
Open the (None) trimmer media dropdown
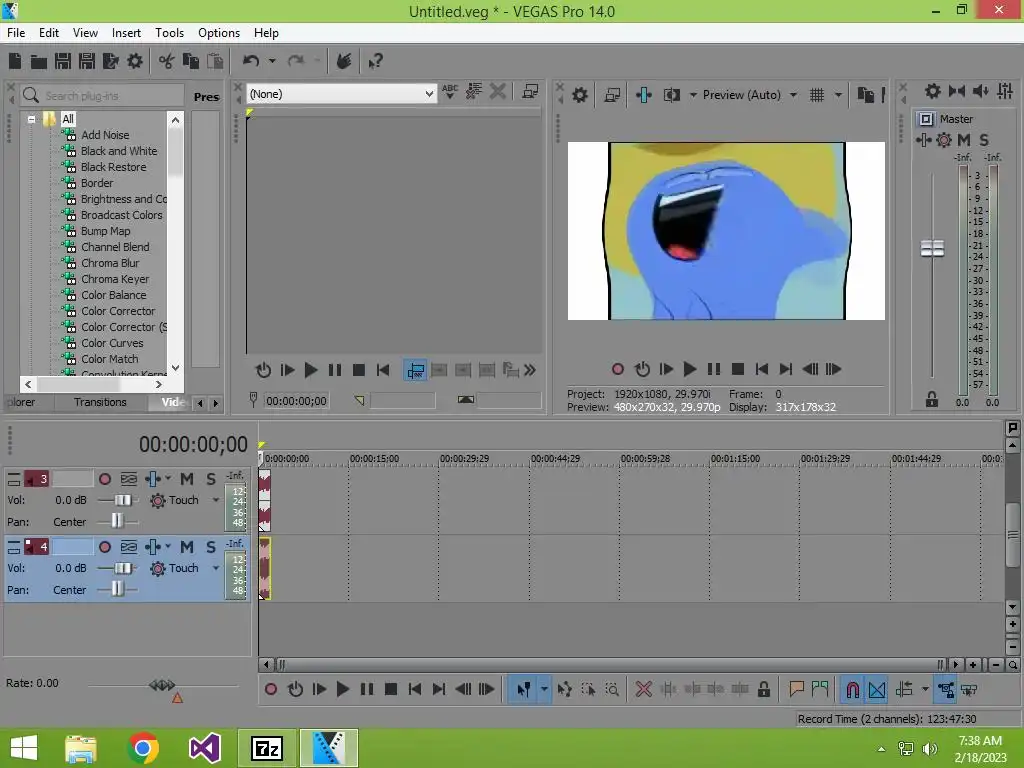click(x=428, y=94)
